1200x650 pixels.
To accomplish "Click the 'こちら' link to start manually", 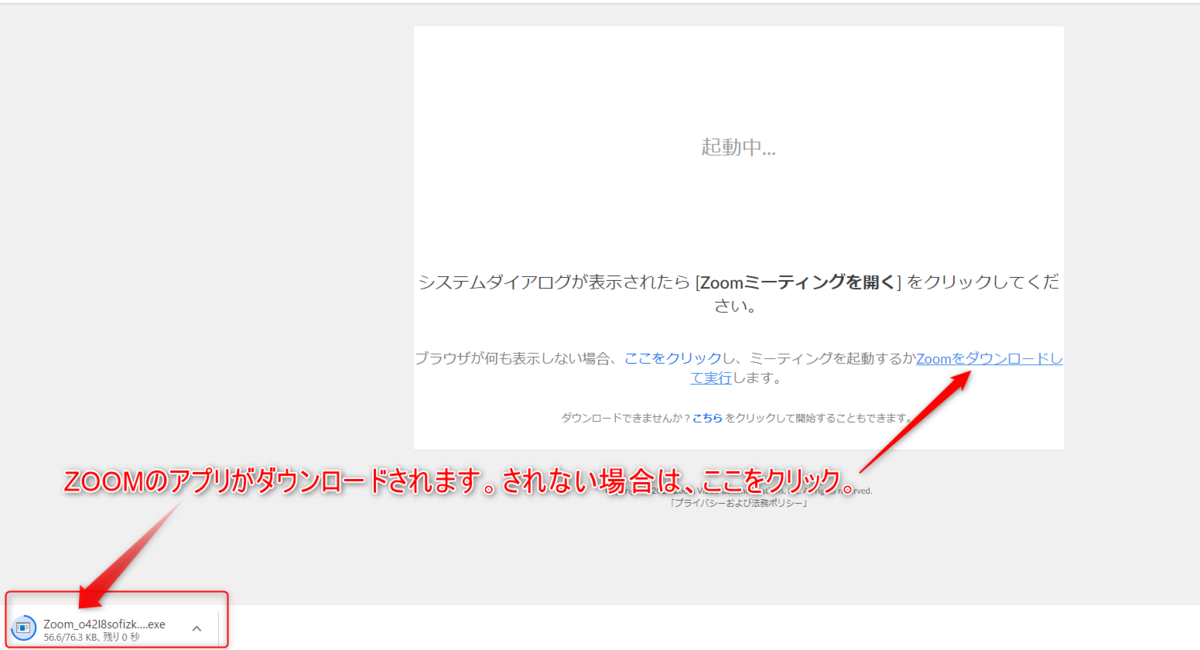I will [706, 418].
